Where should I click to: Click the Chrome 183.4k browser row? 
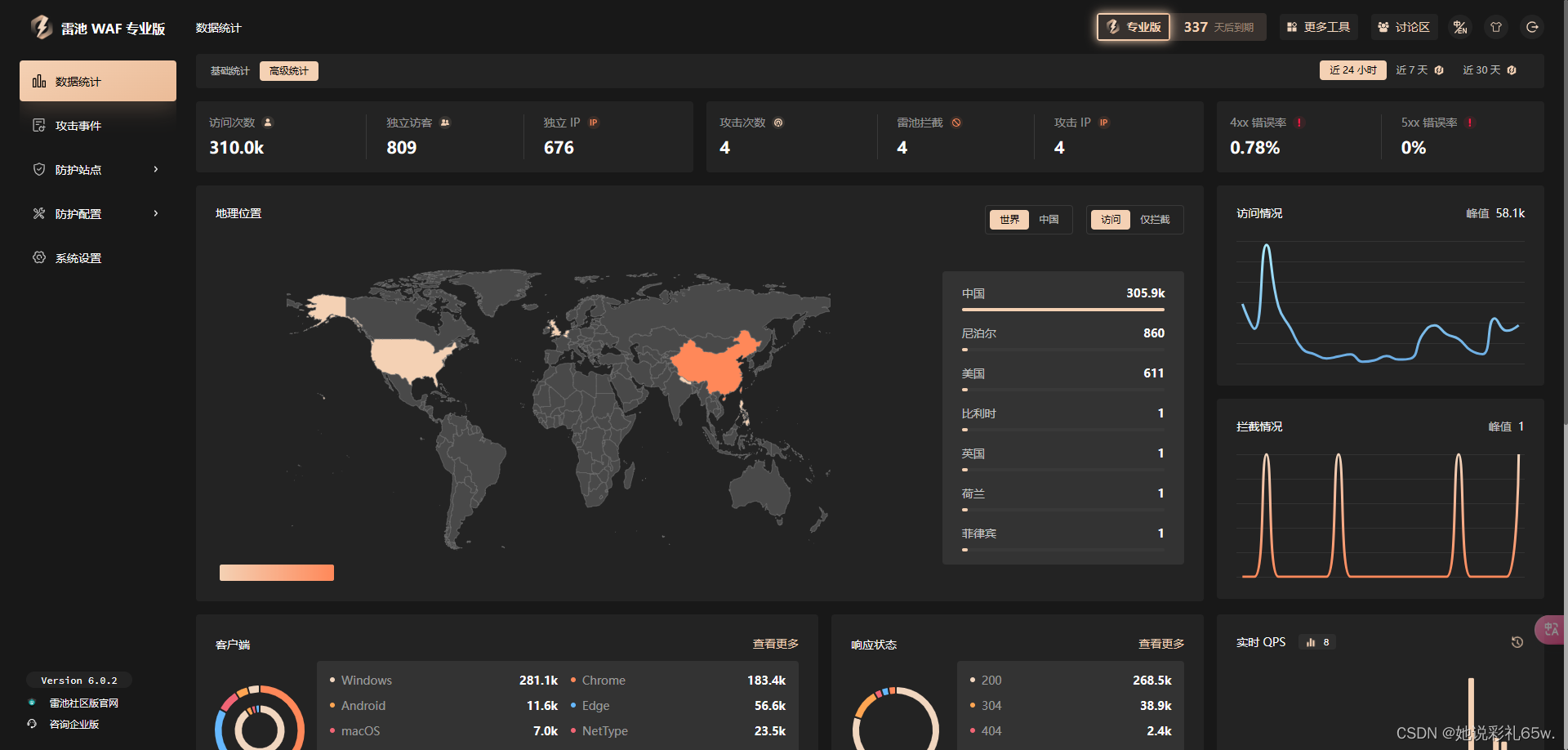pos(678,680)
